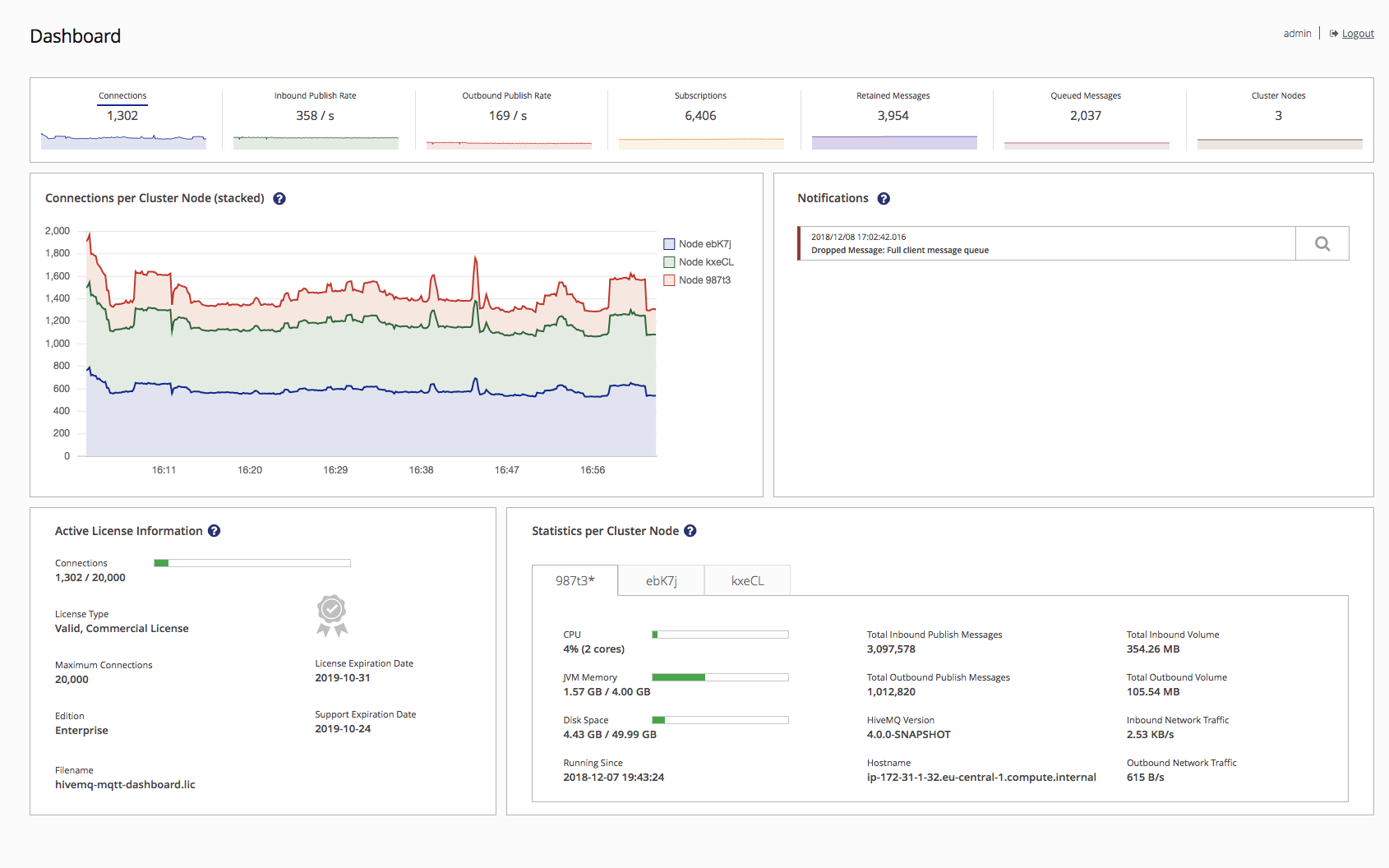
Task: Click the license certificate badge icon
Action: pyautogui.click(x=332, y=616)
